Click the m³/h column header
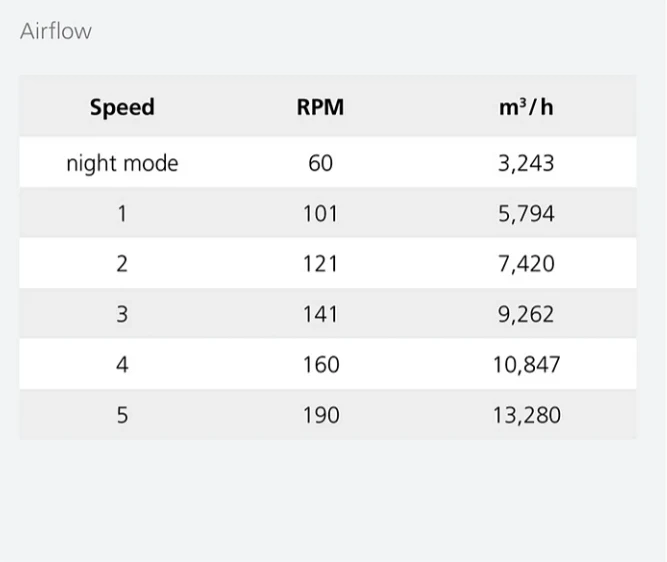The height and width of the screenshot is (562, 667). pyautogui.click(x=526, y=107)
